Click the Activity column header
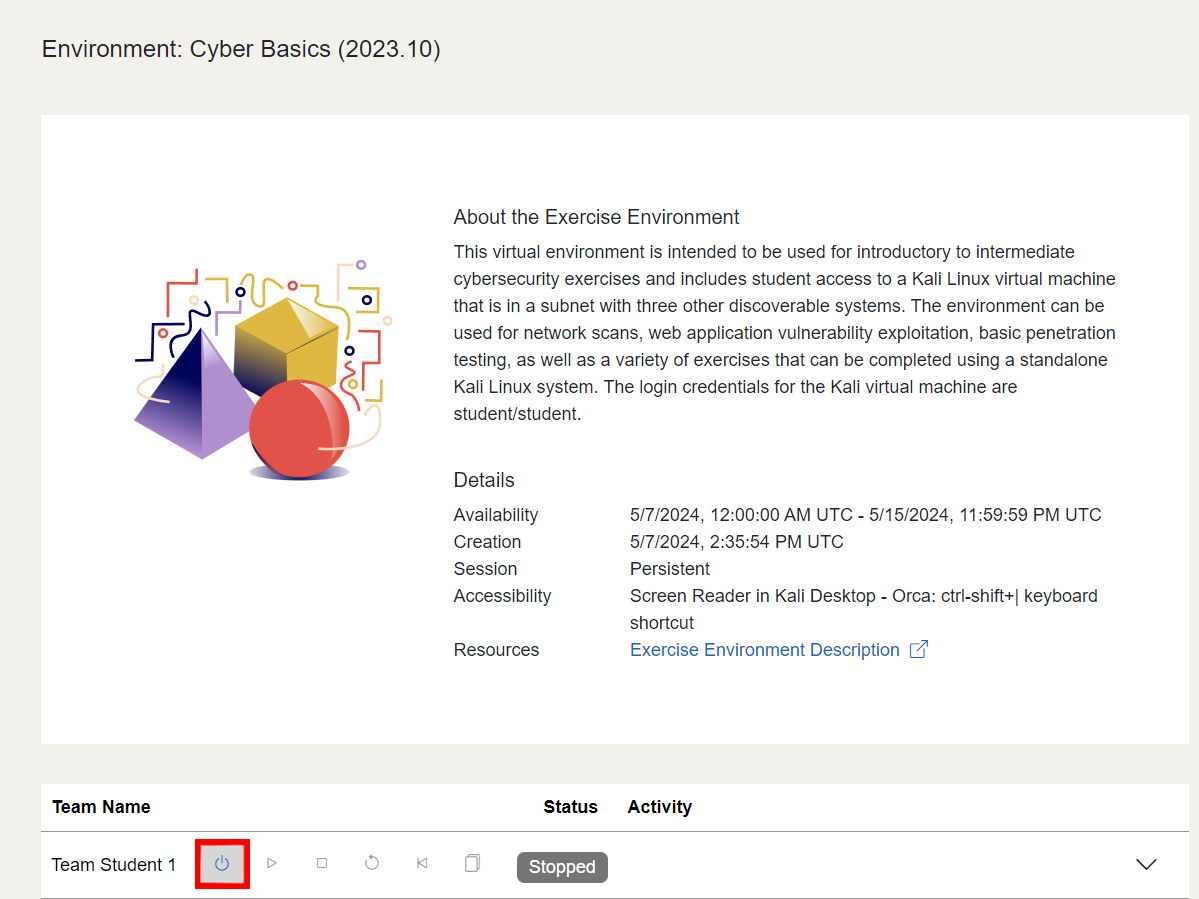 660,807
